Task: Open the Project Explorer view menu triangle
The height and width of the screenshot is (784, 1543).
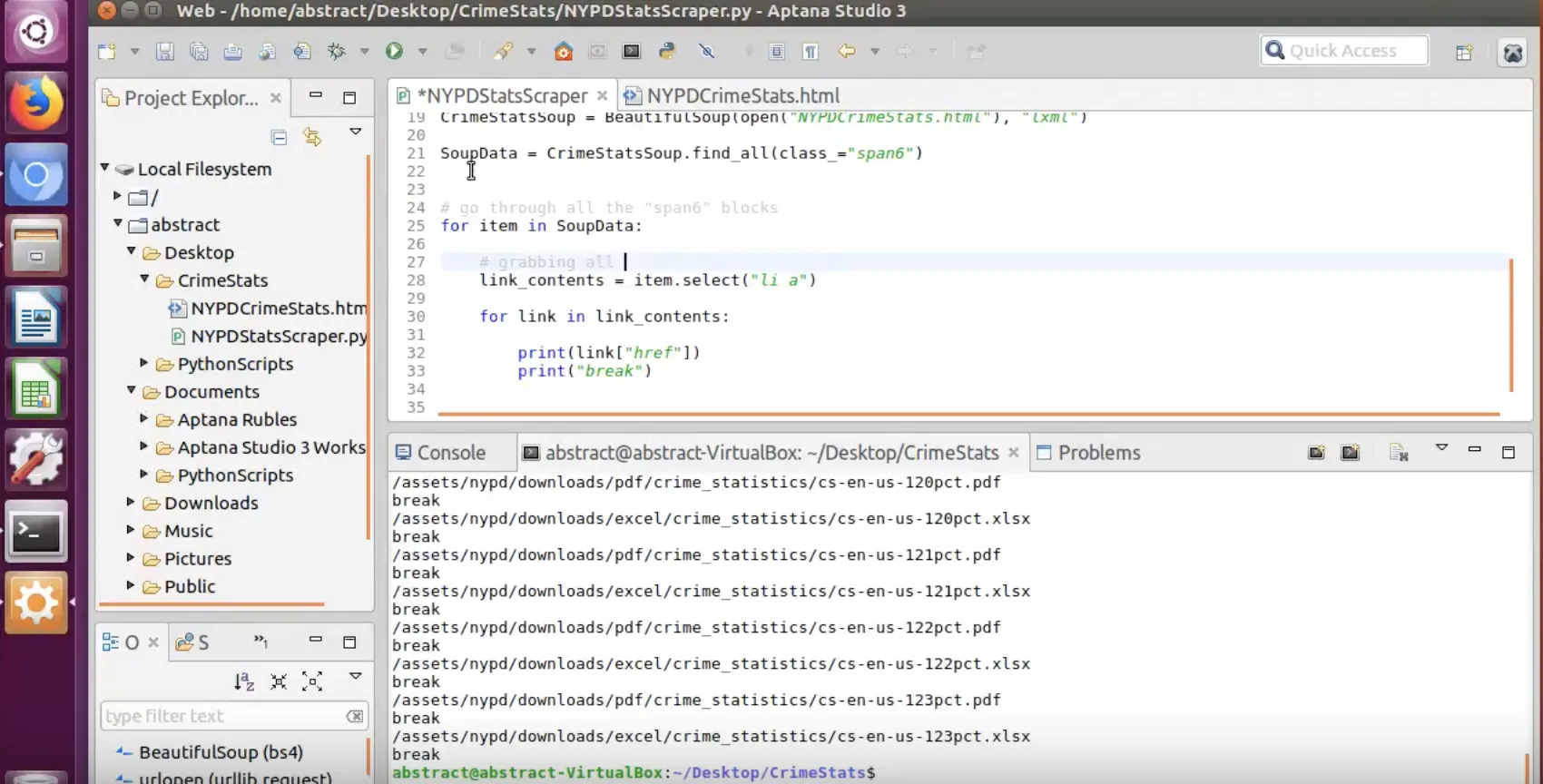Action: pyautogui.click(x=356, y=132)
